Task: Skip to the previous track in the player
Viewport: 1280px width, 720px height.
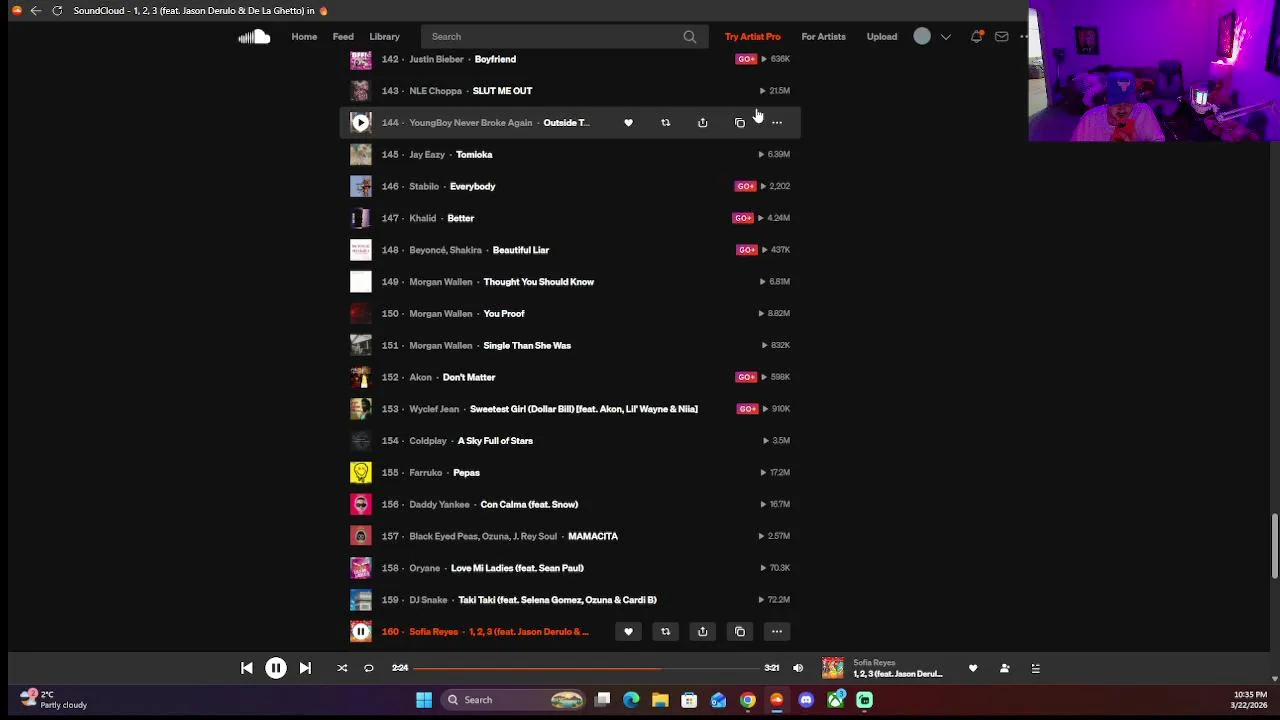Action: coord(247,668)
